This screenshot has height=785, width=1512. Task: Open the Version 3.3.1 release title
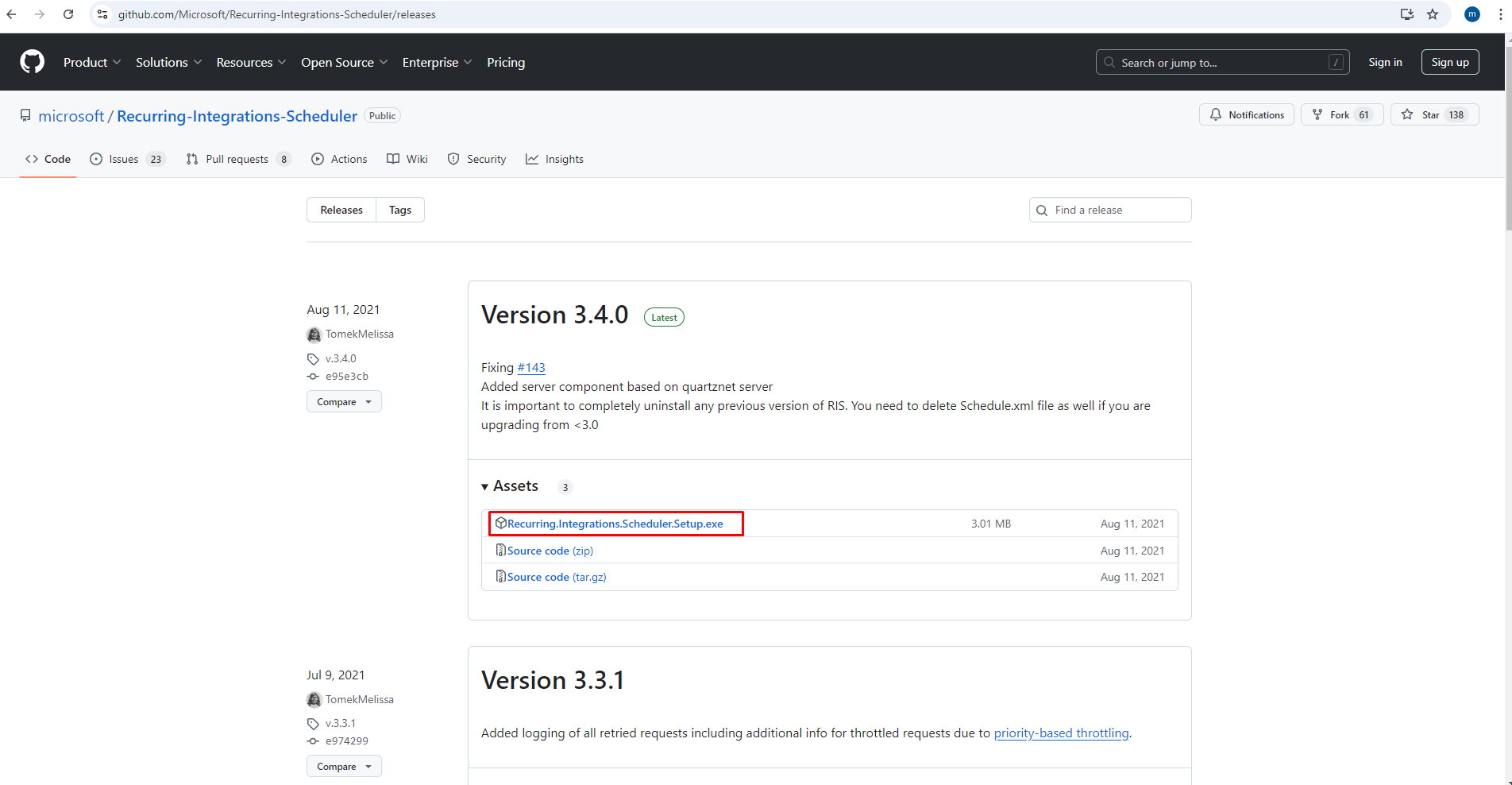[553, 680]
